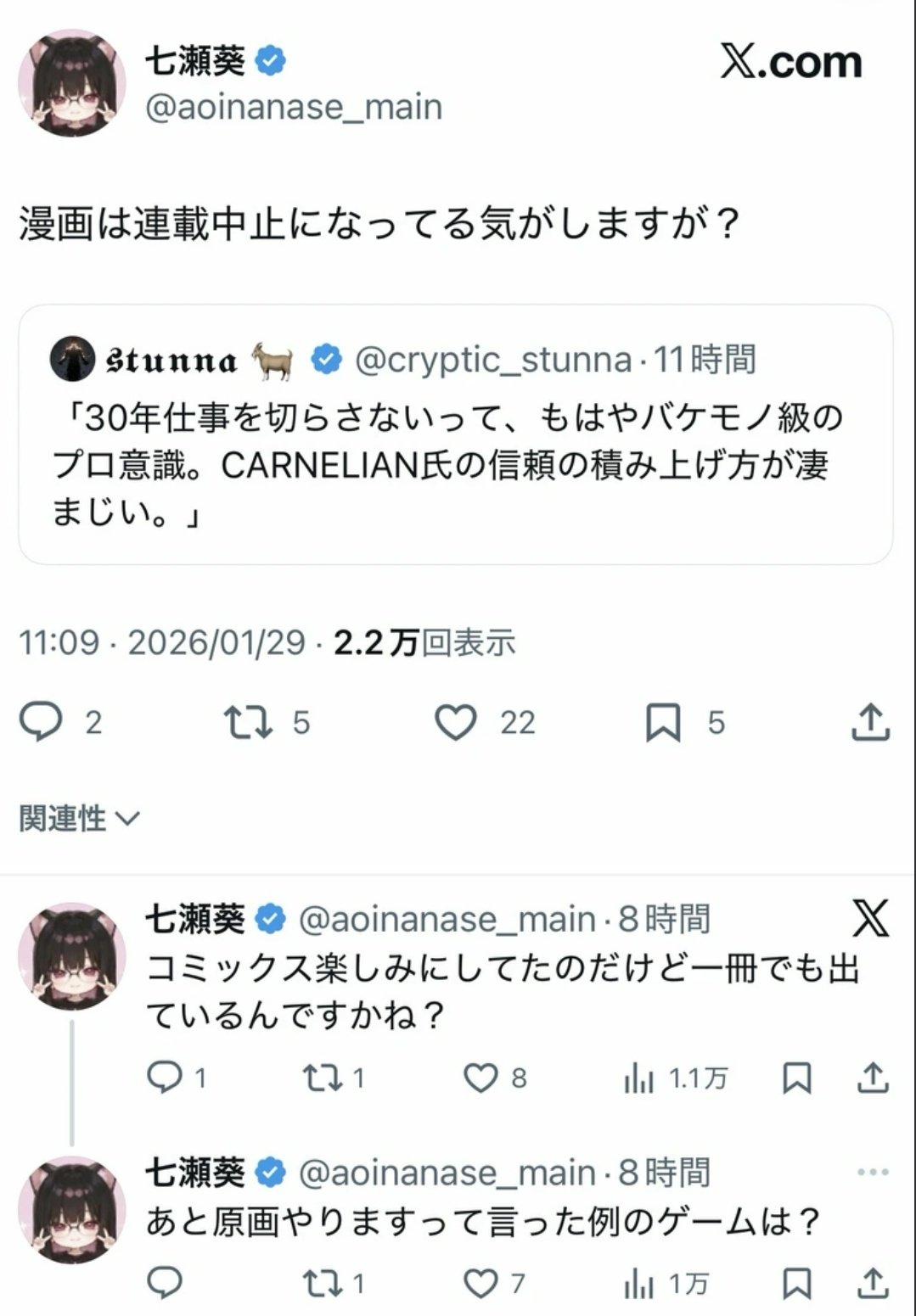The width and height of the screenshot is (916, 1316).
Task: Open 七瀬葵's profile picture in the header
Action: [x=72, y=83]
